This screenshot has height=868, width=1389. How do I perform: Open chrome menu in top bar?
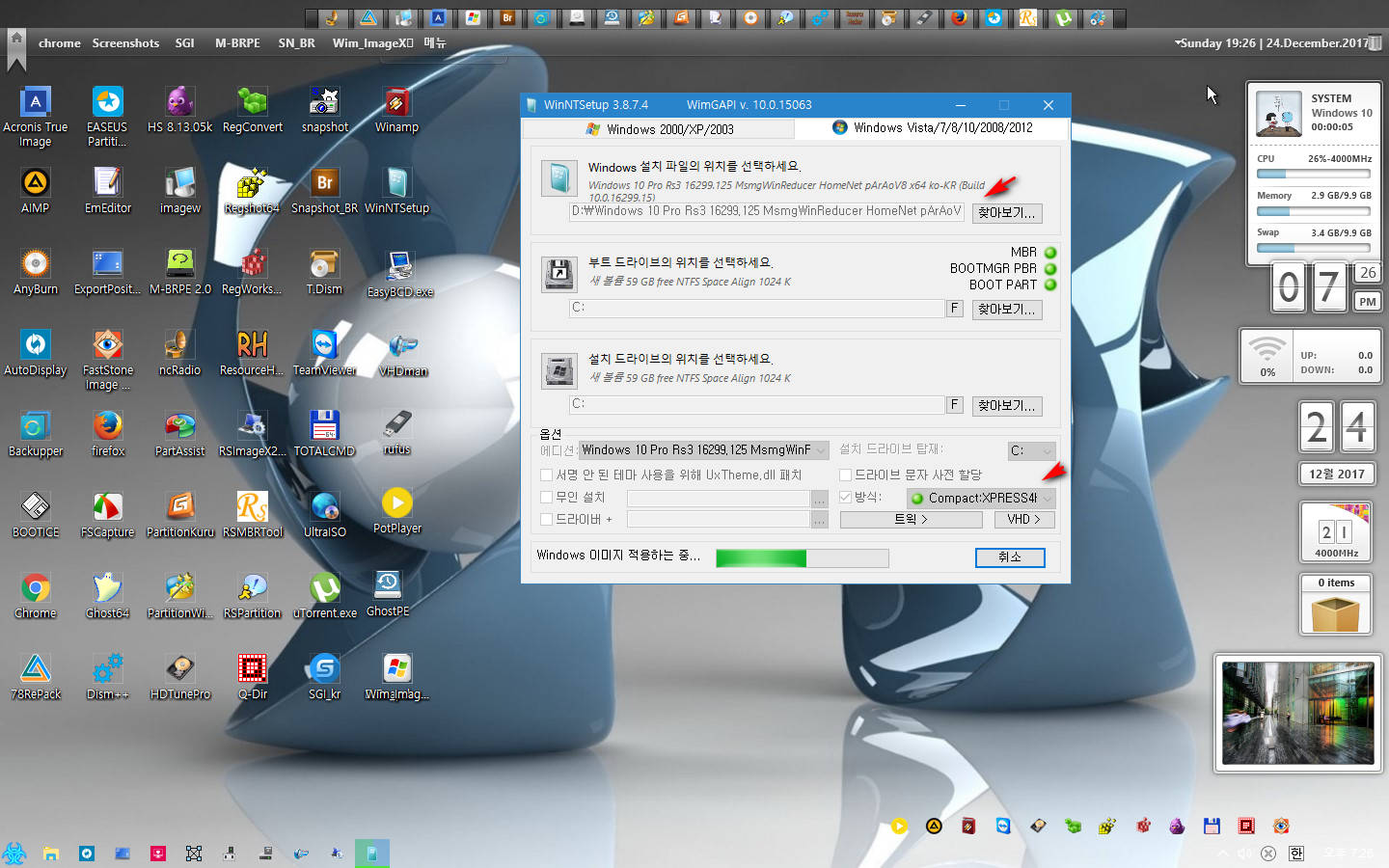60,42
